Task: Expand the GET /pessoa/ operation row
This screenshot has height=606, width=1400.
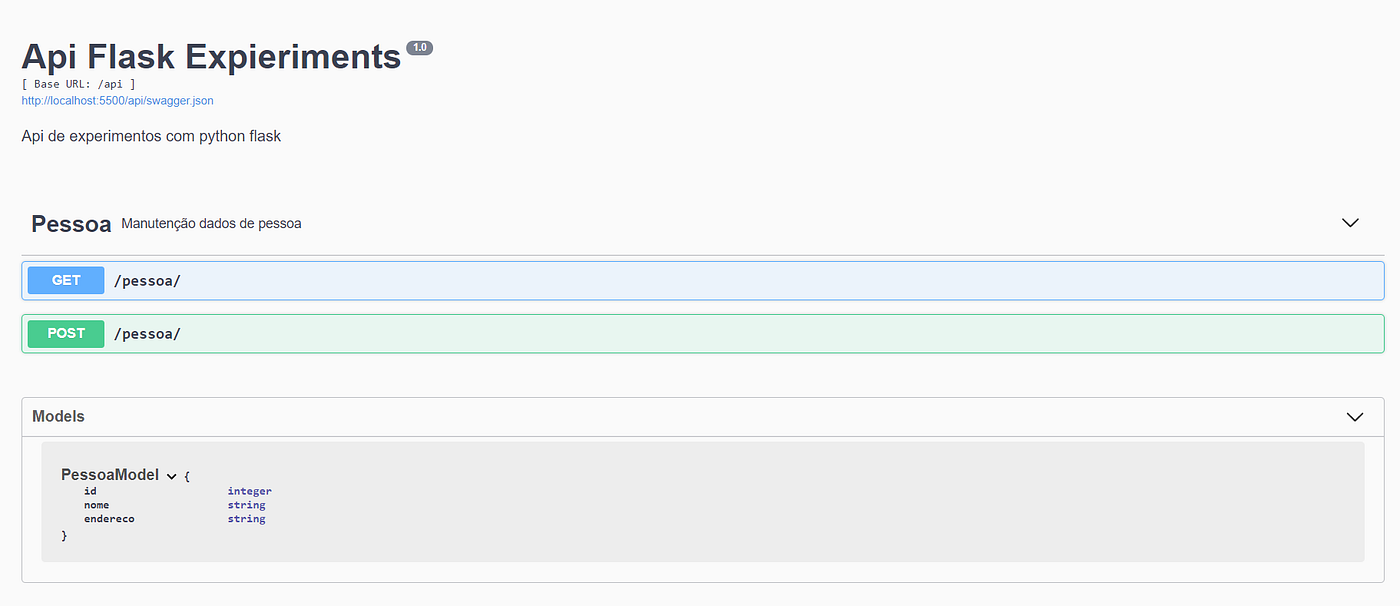Action: [x=700, y=280]
